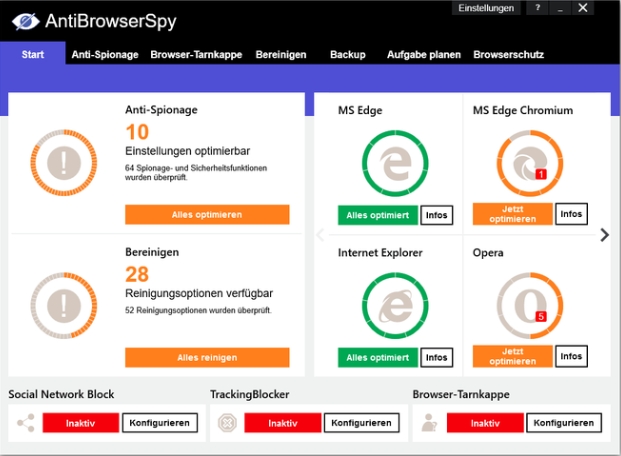Image resolution: width=621 pixels, height=456 pixels.
Task: Open the Browserschutz tab
Action: click(x=509, y=55)
